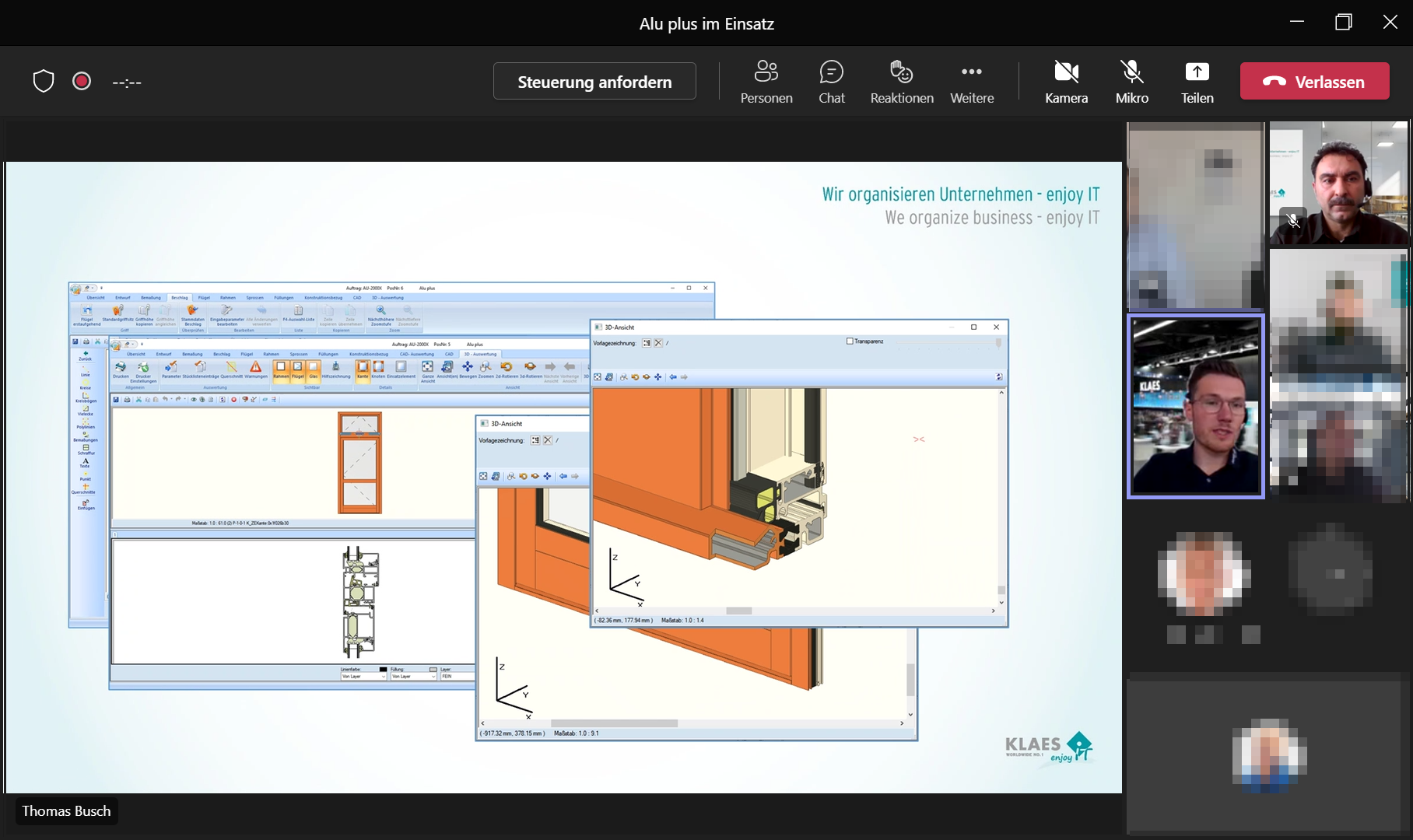Viewport: 1413px width, 840px height.
Task: Open the Teilen share tray
Action: (x=1197, y=82)
